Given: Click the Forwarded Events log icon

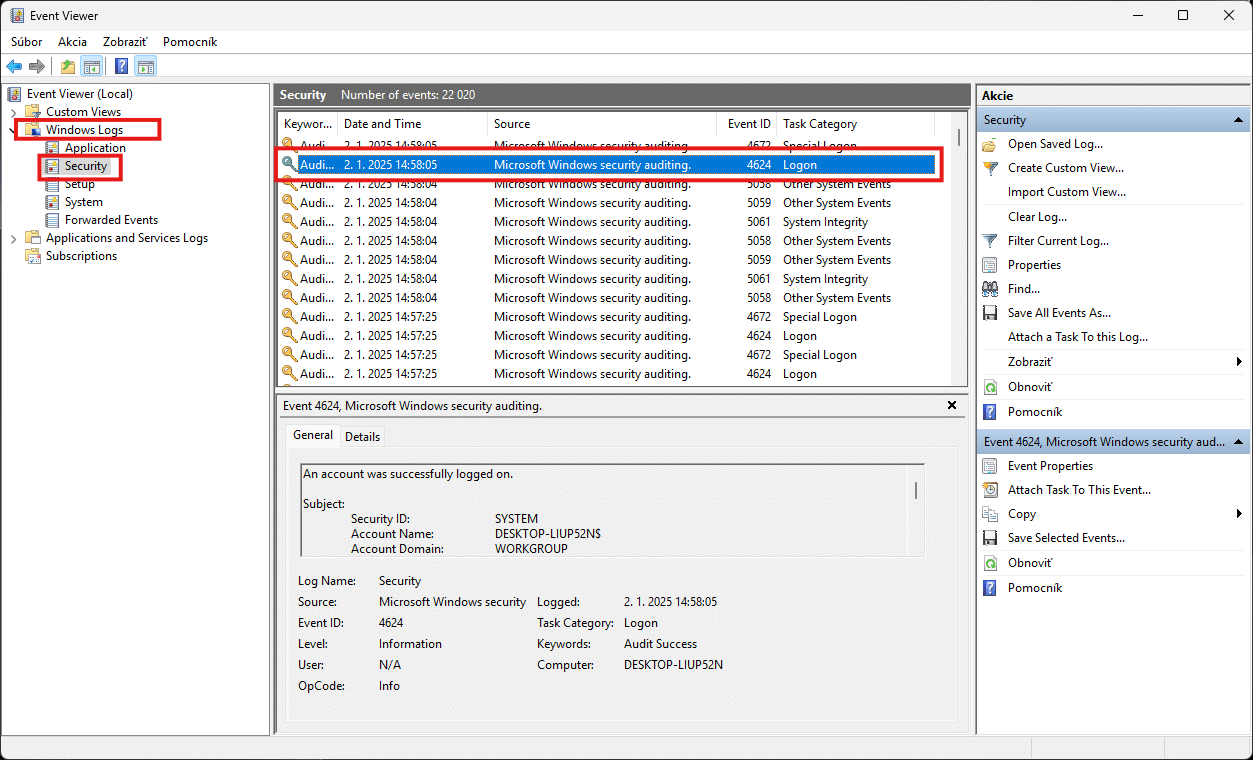Looking at the screenshot, I should tap(53, 220).
